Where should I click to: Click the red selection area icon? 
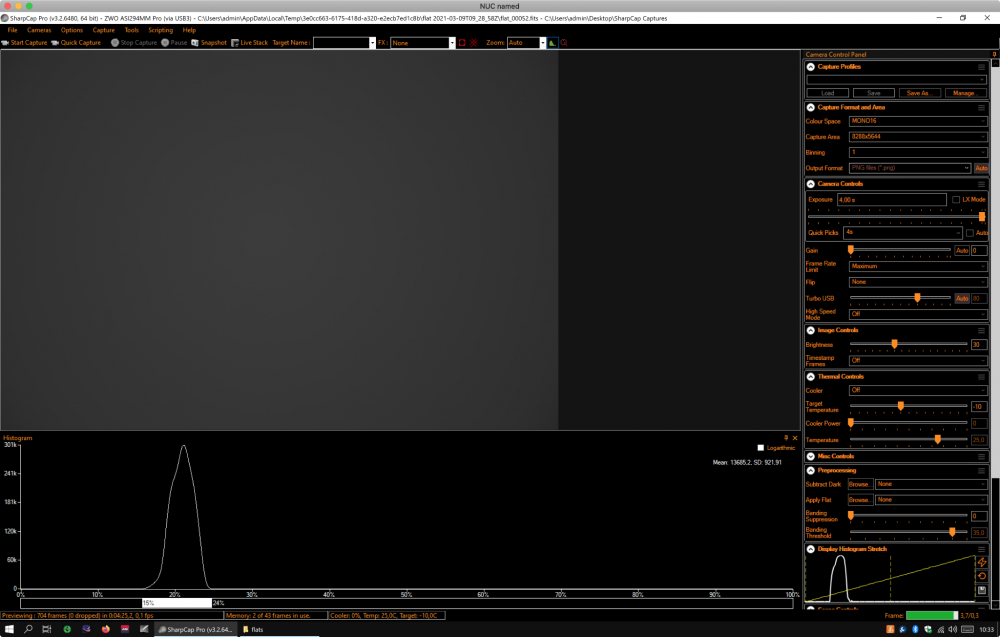[462, 43]
